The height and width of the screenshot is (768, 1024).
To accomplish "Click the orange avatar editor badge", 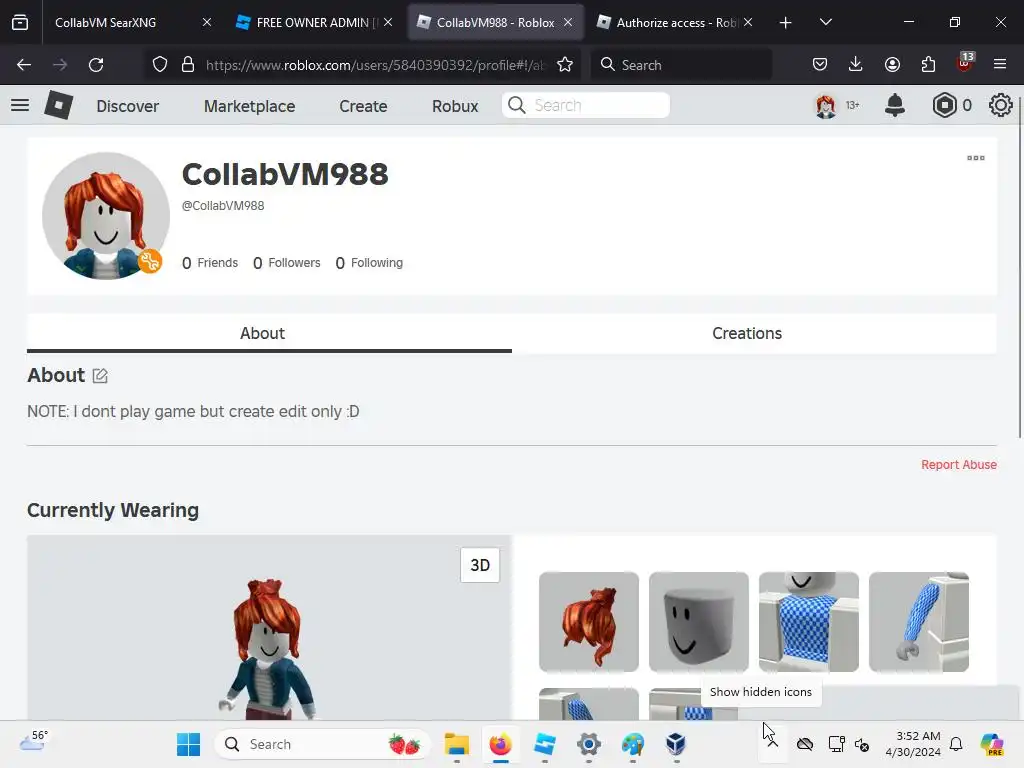I will tap(150, 261).
